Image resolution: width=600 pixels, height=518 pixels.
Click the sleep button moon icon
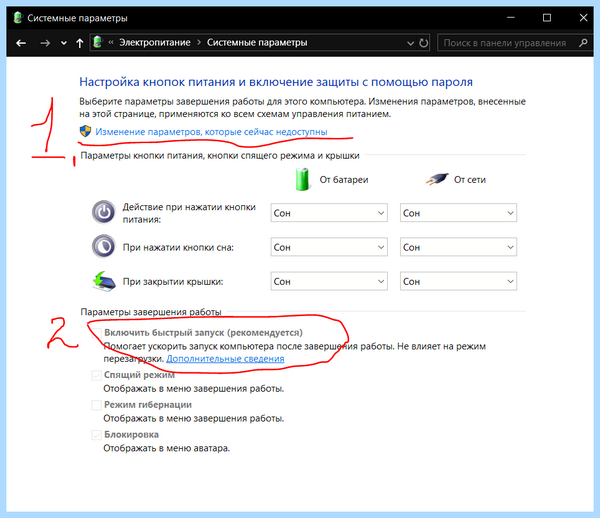104,247
